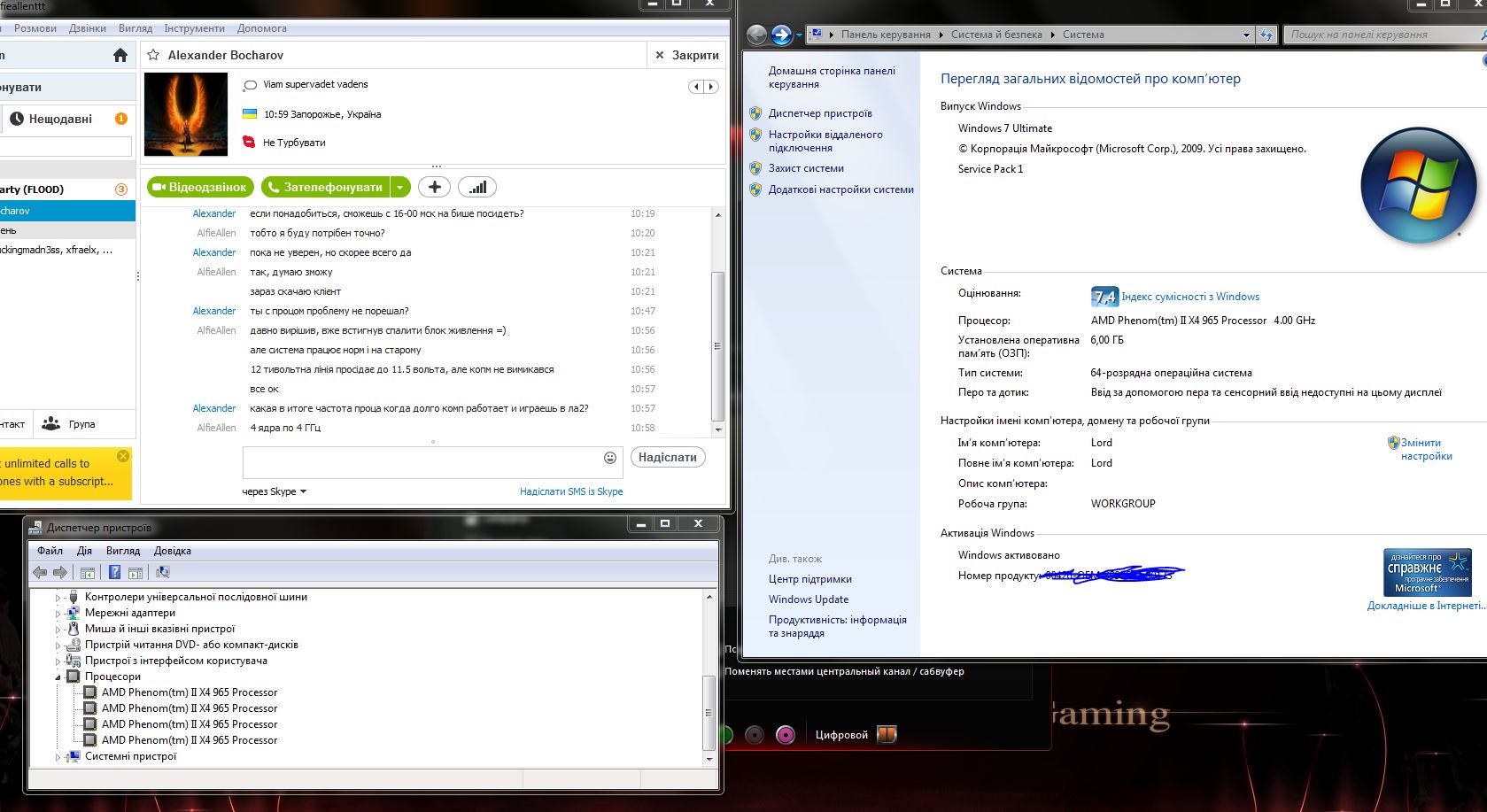Open 'Додаткові настройки системи' link
1487x812 pixels.
(840, 189)
